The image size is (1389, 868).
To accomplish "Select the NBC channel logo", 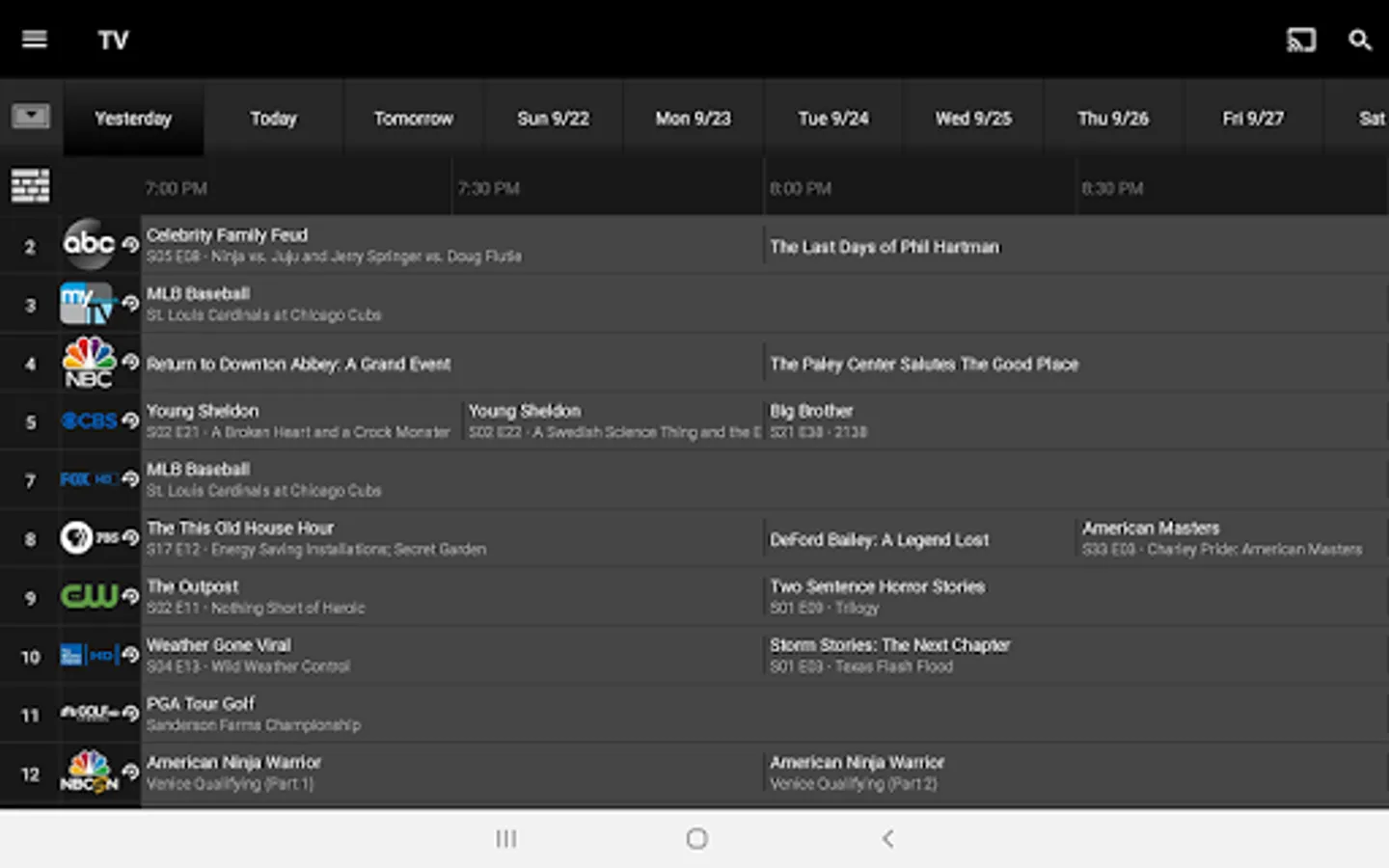I will (89, 363).
